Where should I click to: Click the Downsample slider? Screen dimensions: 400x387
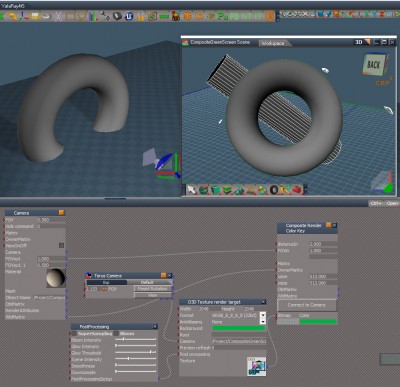pos(136,372)
